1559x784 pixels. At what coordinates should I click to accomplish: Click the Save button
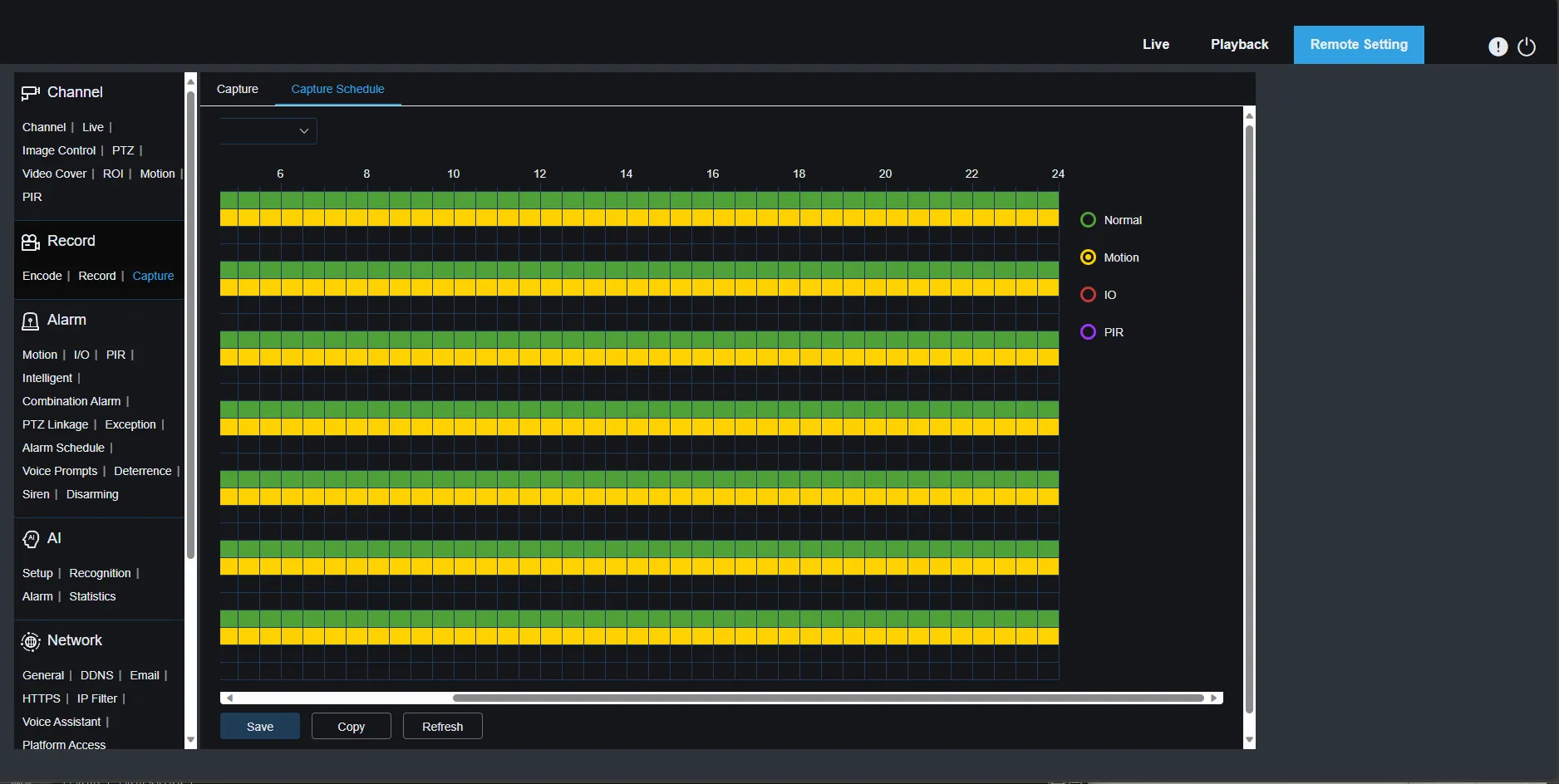pyautogui.click(x=259, y=725)
